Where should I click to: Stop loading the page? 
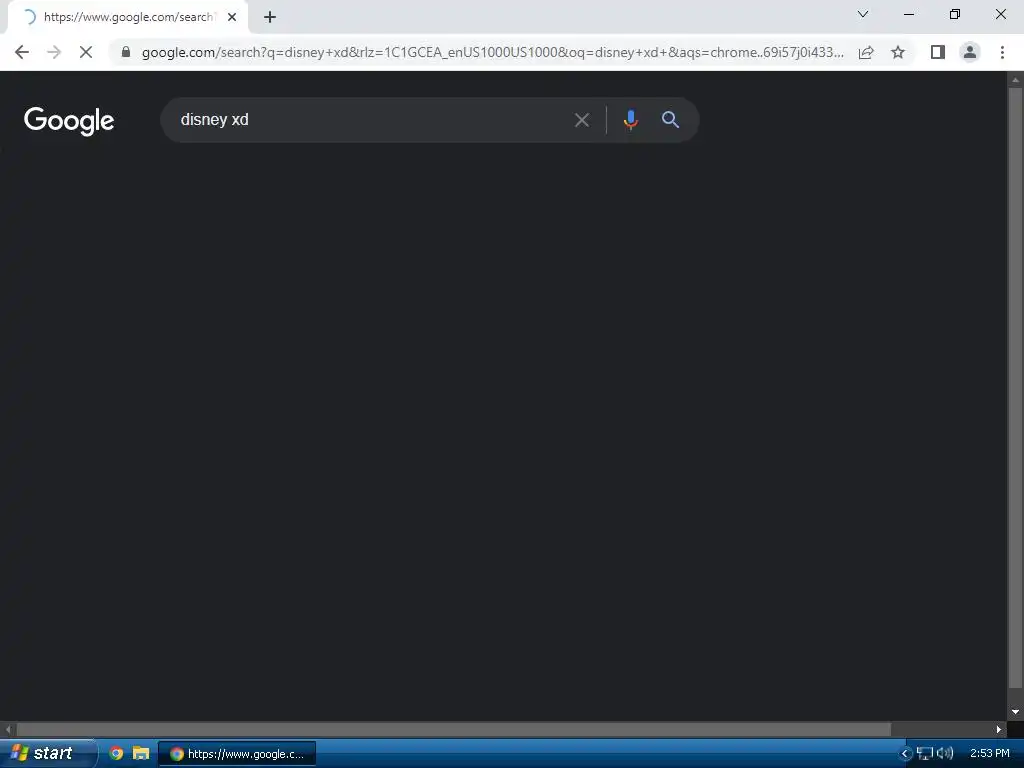pos(86,52)
